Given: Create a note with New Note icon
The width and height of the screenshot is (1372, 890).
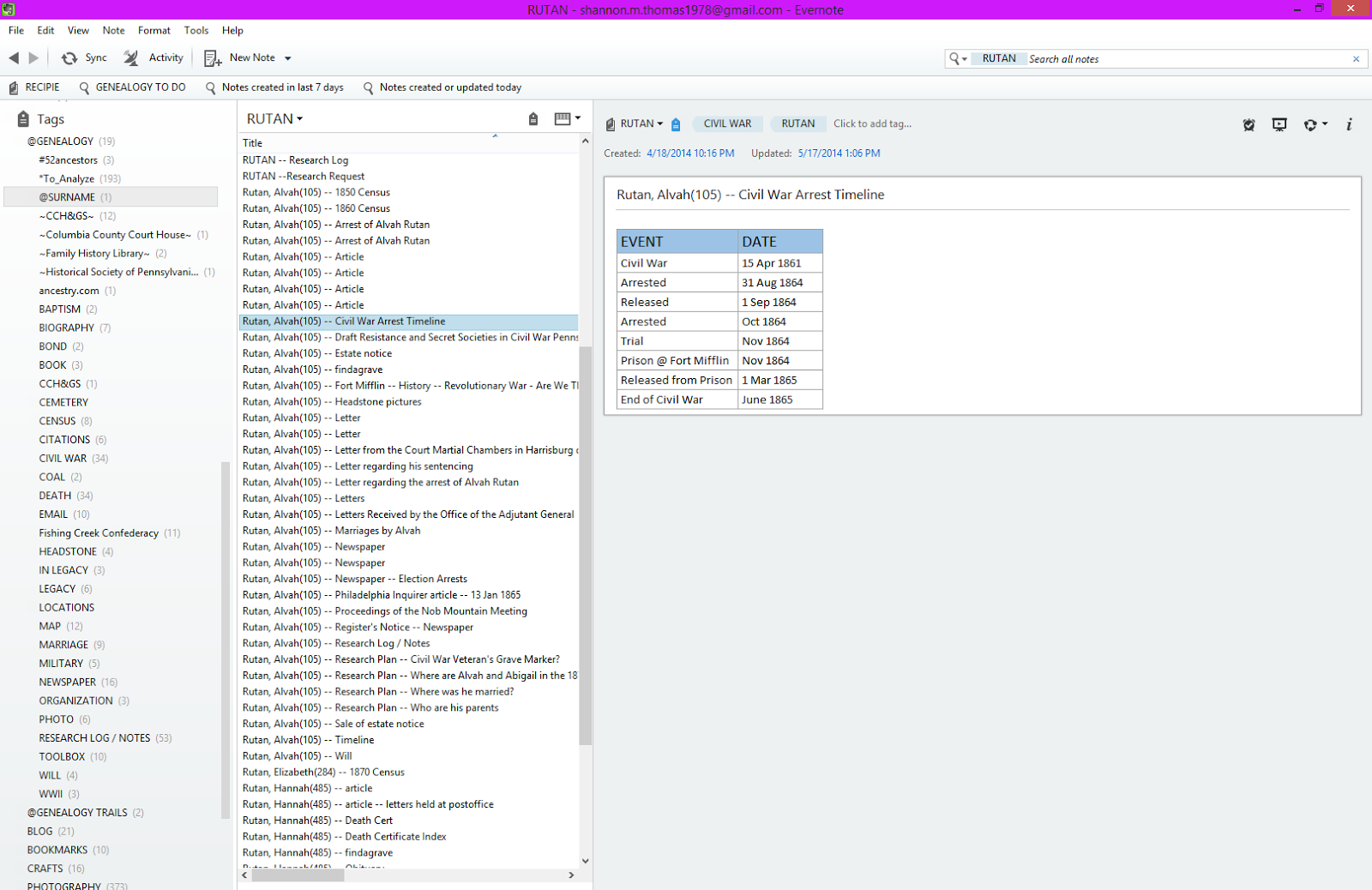Looking at the screenshot, I should (x=213, y=58).
